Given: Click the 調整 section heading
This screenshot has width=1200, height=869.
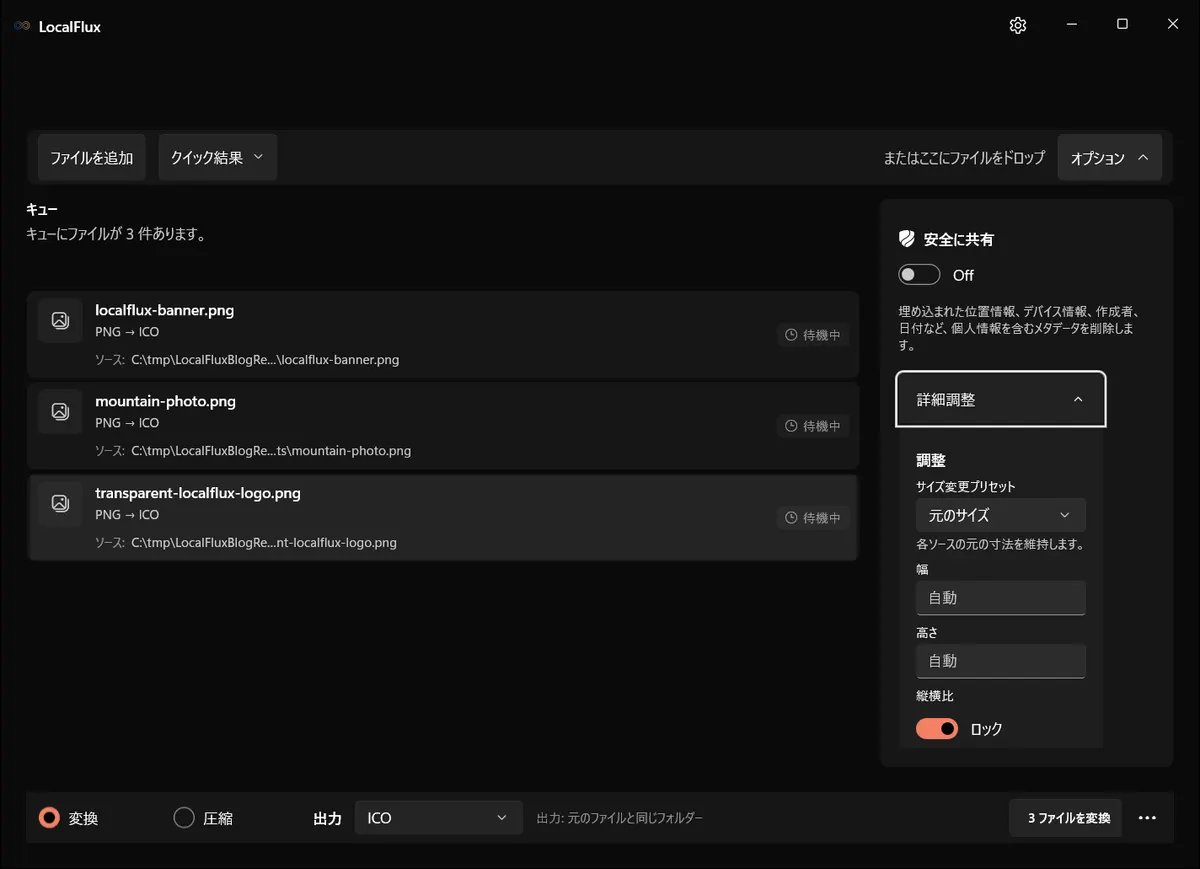Looking at the screenshot, I should tap(931, 461).
